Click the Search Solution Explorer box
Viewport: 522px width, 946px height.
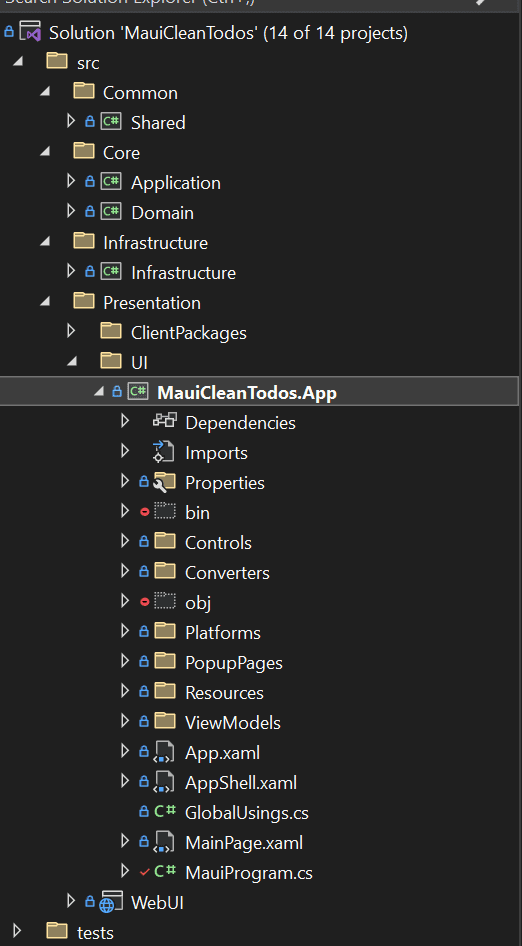241,3
